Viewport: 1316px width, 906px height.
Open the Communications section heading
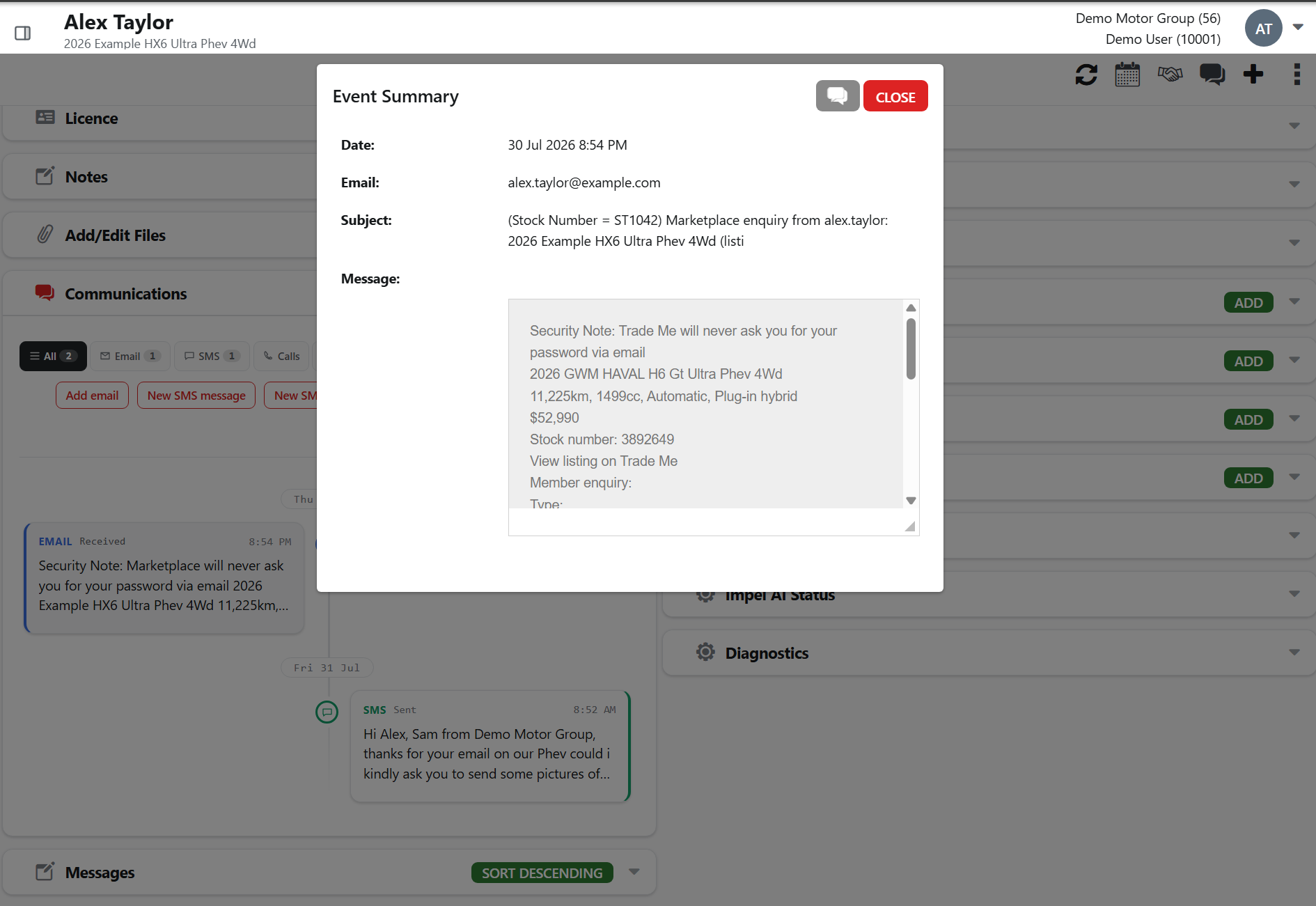[126, 294]
